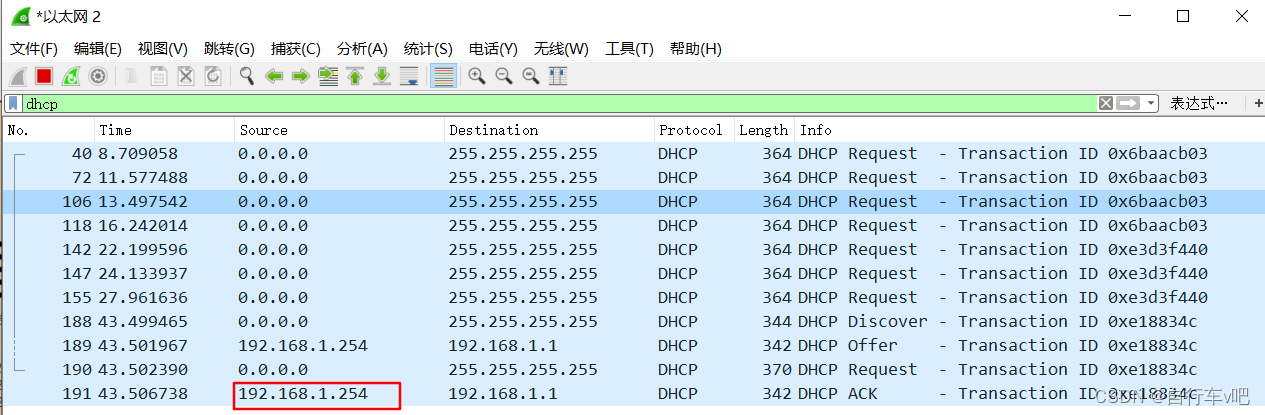
Task: Open the 分析(A) menu
Action: [x=362, y=49]
